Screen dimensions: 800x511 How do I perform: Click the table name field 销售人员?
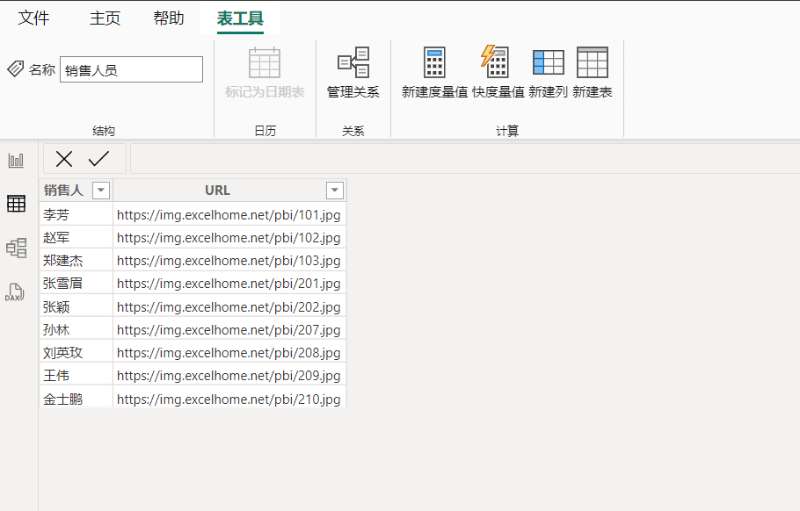click(132, 69)
